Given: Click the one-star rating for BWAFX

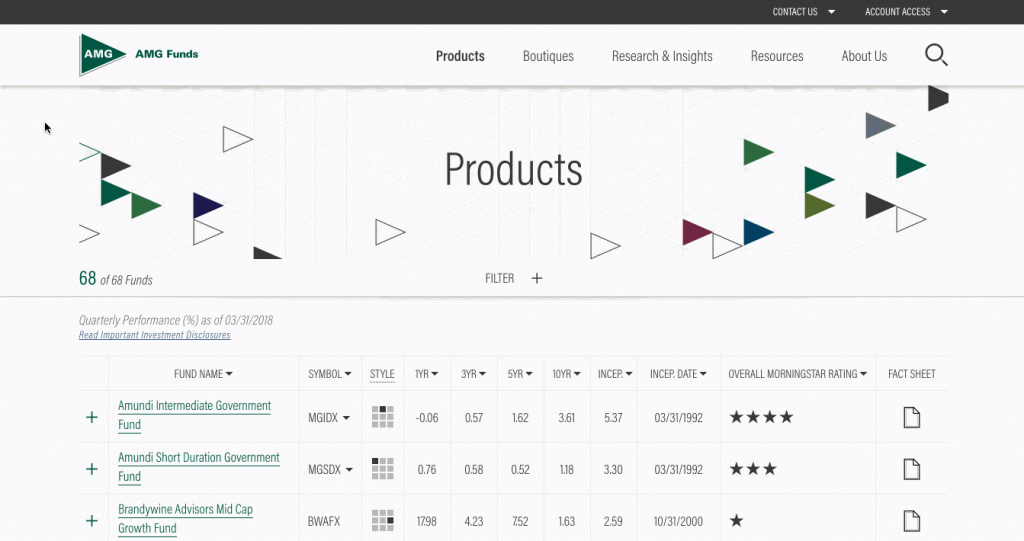Looking at the screenshot, I should point(737,521).
